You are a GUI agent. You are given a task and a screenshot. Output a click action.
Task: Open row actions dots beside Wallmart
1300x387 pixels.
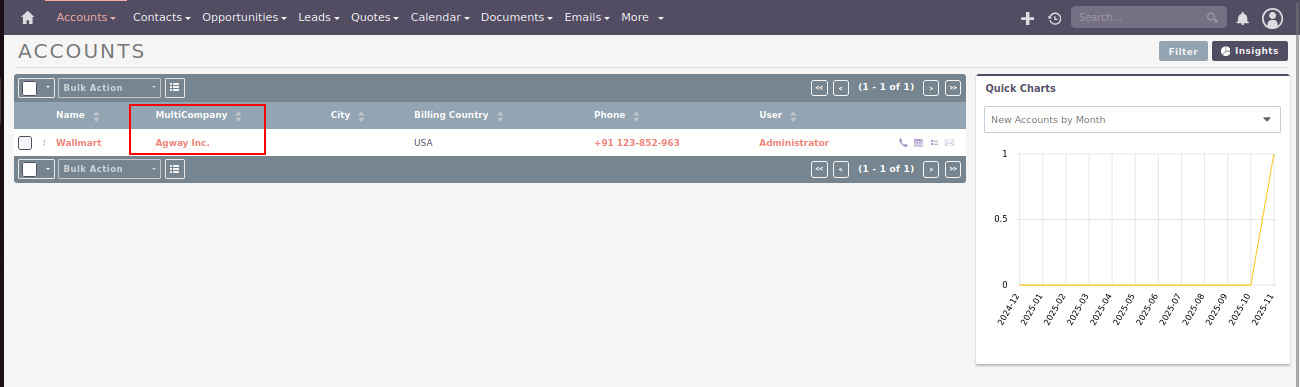44,143
